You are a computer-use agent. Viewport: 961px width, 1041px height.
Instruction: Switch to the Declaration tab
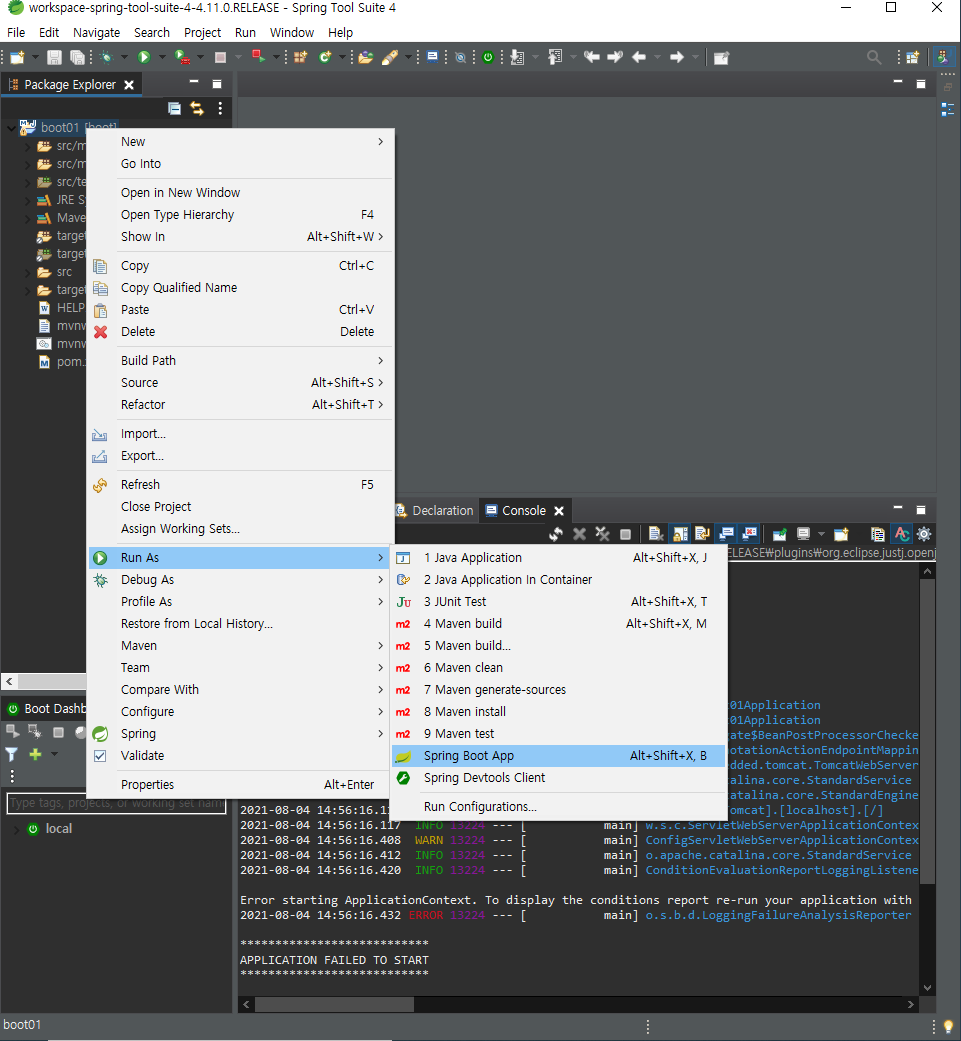(x=435, y=511)
